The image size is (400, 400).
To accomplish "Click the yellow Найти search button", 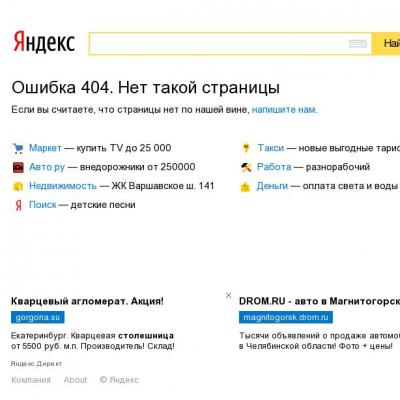I will pyautogui.click(x=386, y=43).
